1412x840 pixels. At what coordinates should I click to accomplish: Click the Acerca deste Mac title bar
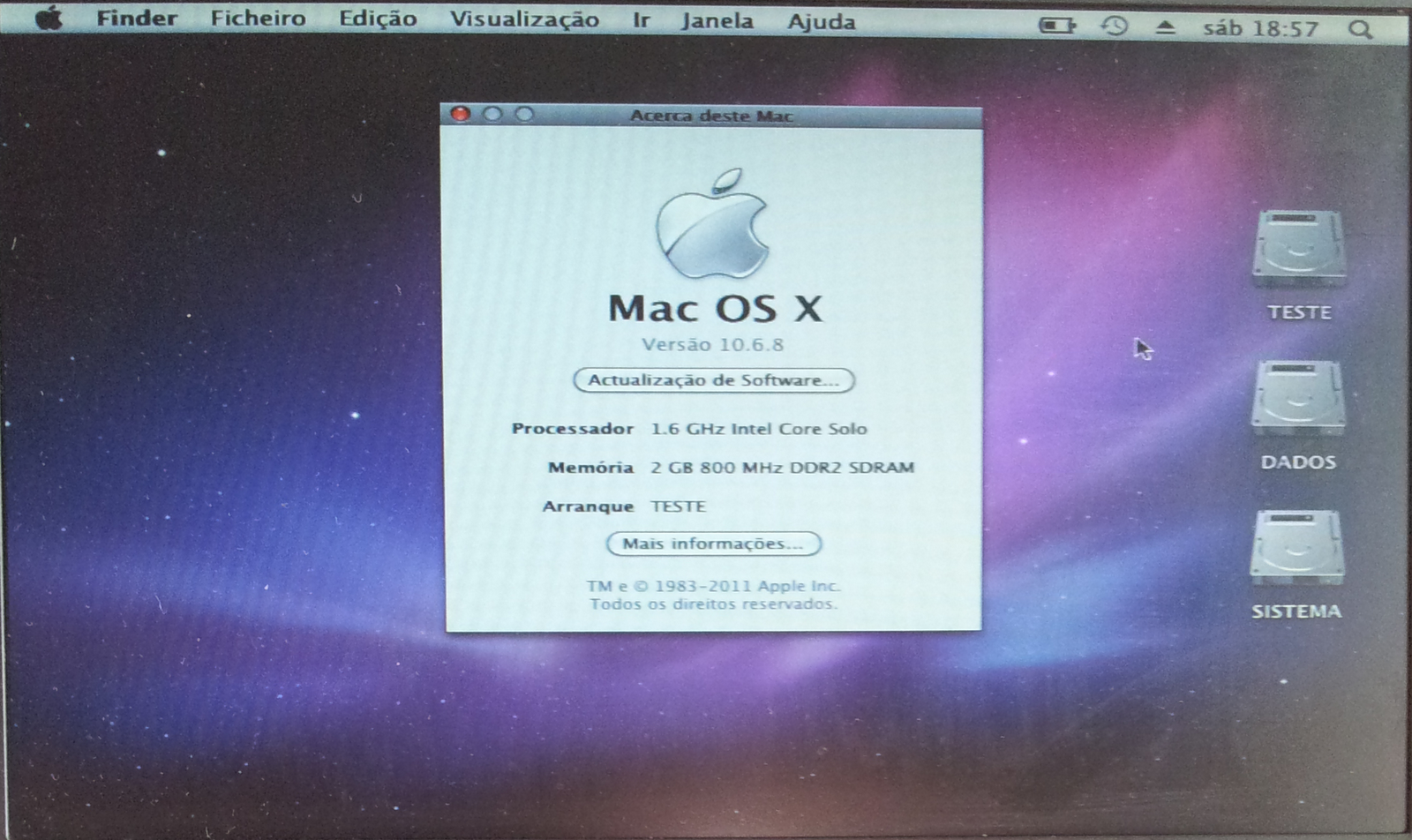(712, 116)
